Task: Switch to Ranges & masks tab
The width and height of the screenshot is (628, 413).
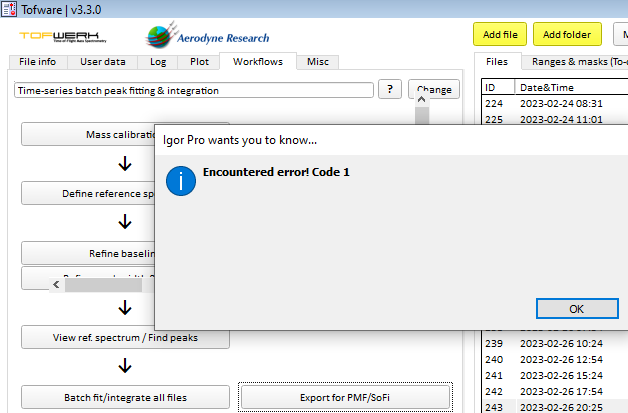Action: [577, 62]
